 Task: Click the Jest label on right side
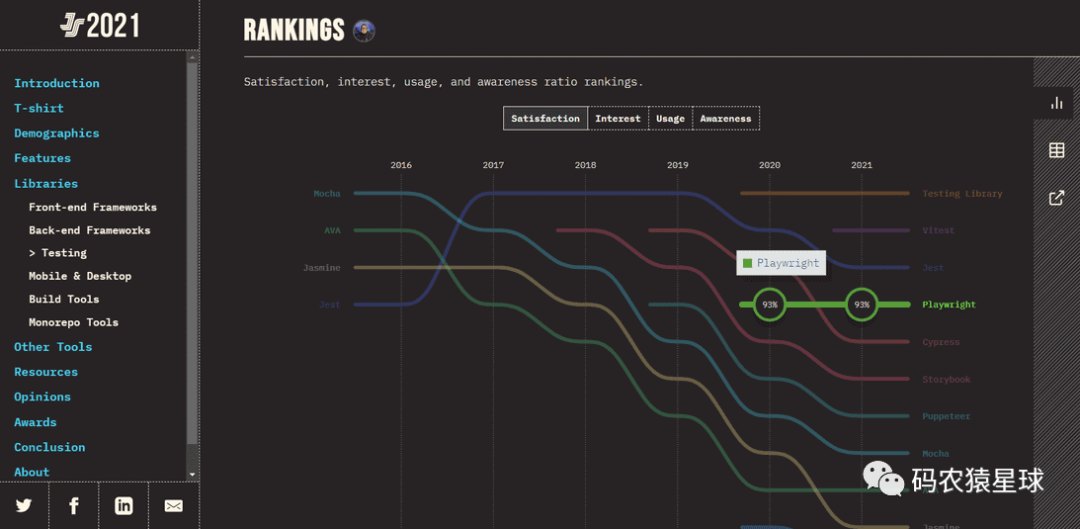pos(933,268)
